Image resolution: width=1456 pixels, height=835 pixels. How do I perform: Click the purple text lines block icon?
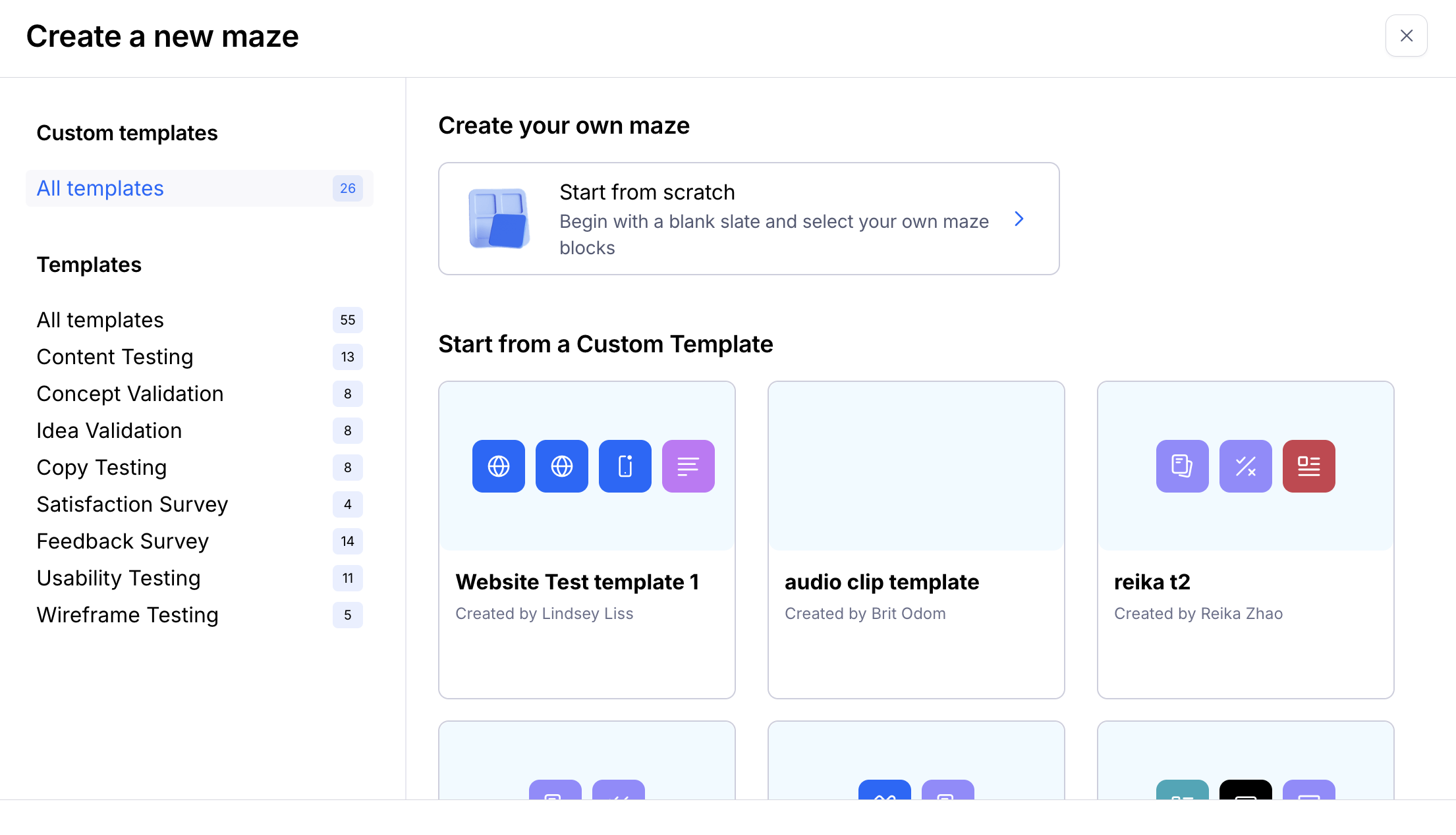pos(688,466)
